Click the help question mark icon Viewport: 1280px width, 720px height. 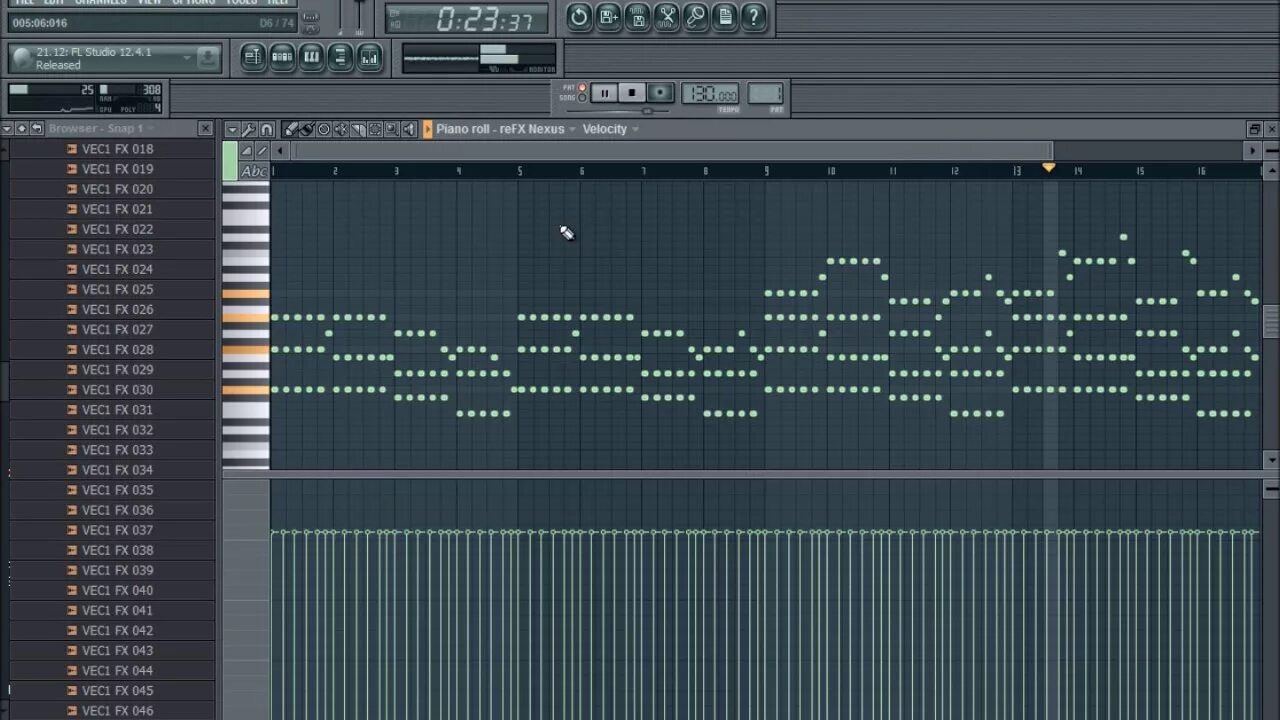pos(754,16)
